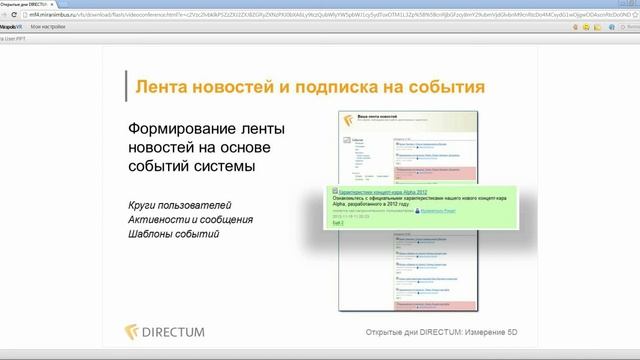Screen dimensions: 640x360
Task: Click the yellow folder icon in the toolbar
Action: click(598, 27)
